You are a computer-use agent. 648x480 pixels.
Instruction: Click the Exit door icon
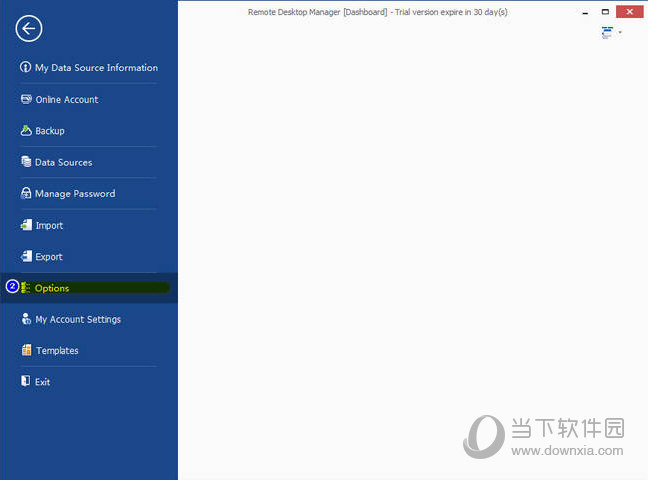pyautogui.click(x=25, y=381)
